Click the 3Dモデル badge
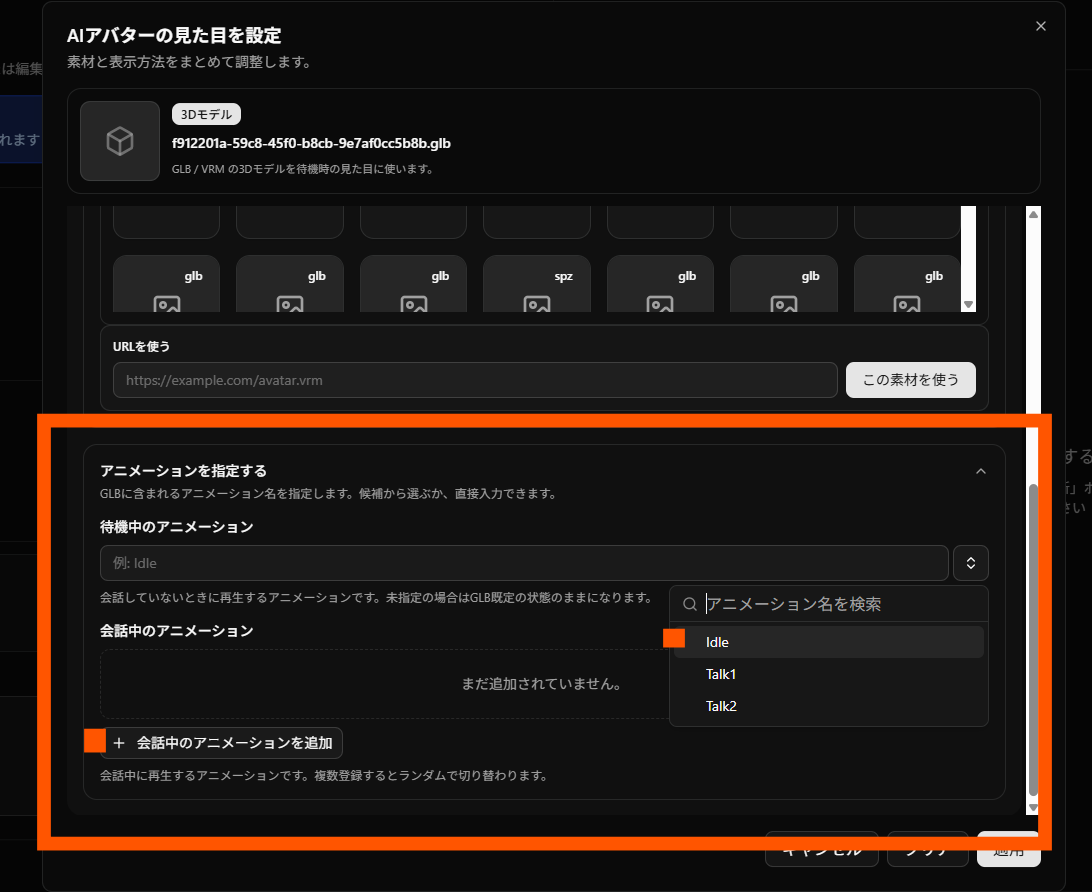 [206, 114]
